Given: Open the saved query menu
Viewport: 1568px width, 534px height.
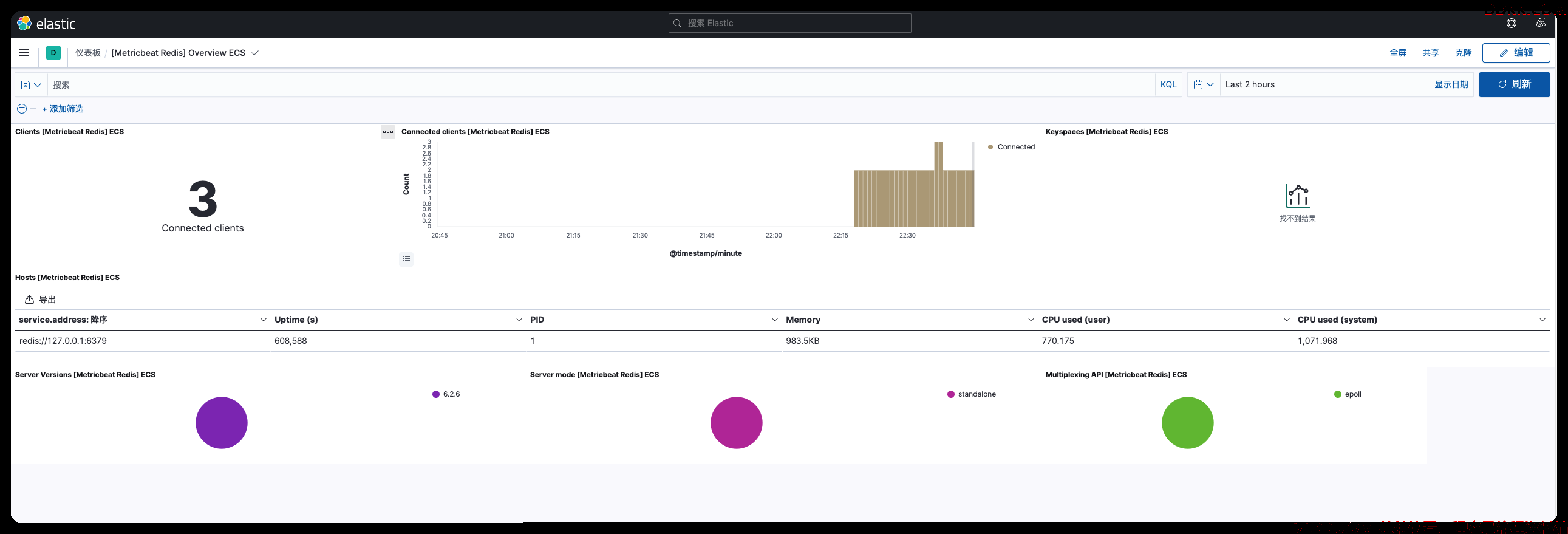Looking at the screenshot, I should 30,85.
